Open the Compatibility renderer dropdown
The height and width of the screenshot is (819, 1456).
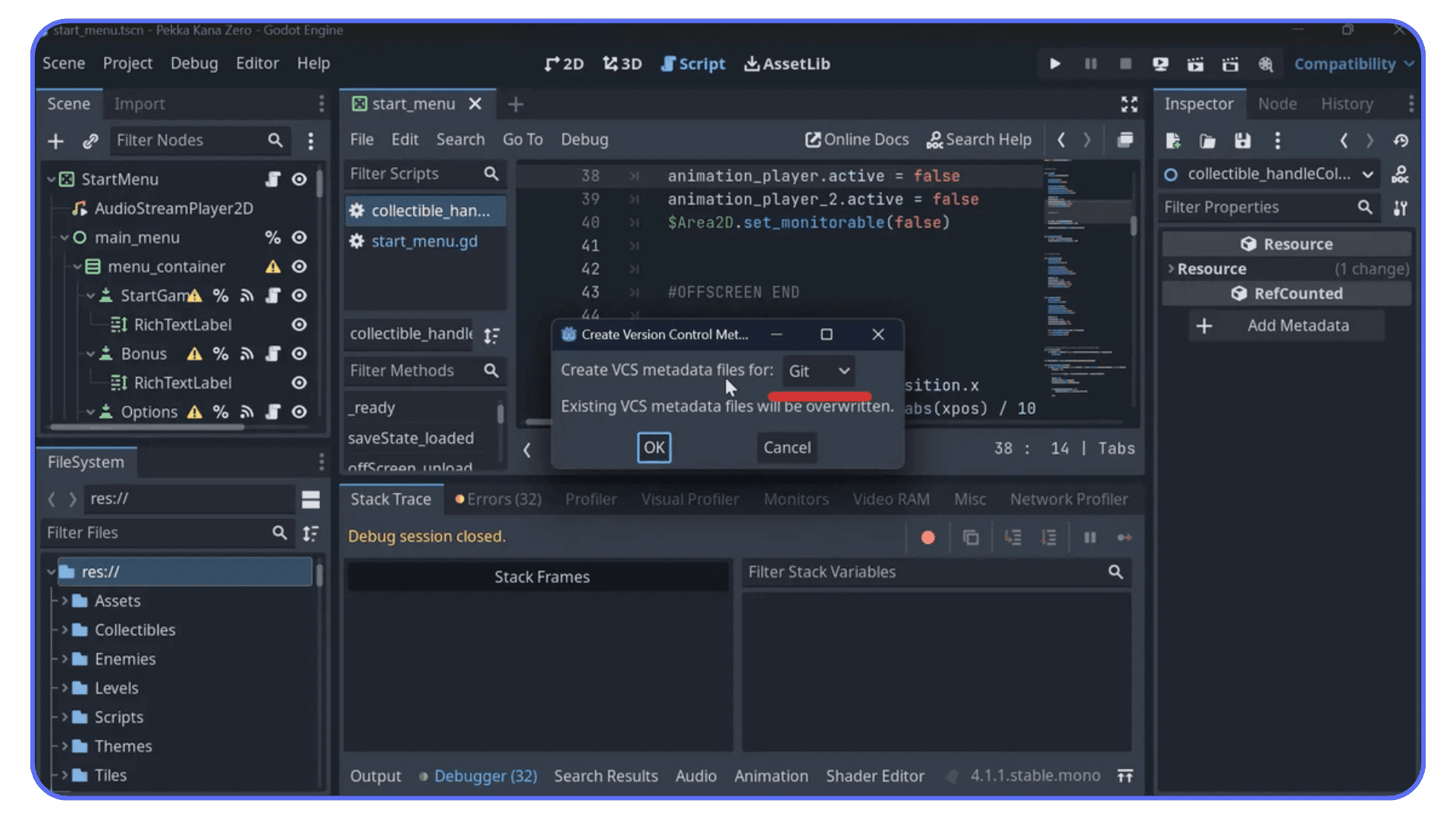(1353, 64)
